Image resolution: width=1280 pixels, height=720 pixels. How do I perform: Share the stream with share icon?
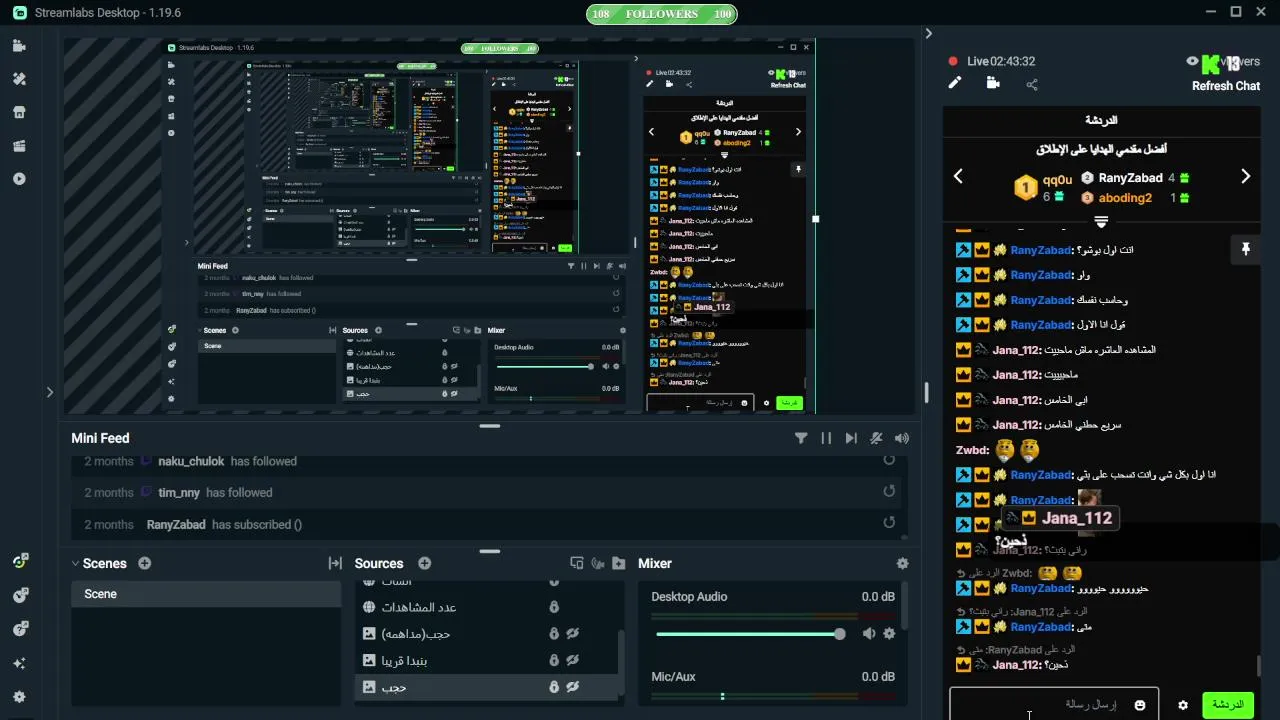click(1032, 84)
